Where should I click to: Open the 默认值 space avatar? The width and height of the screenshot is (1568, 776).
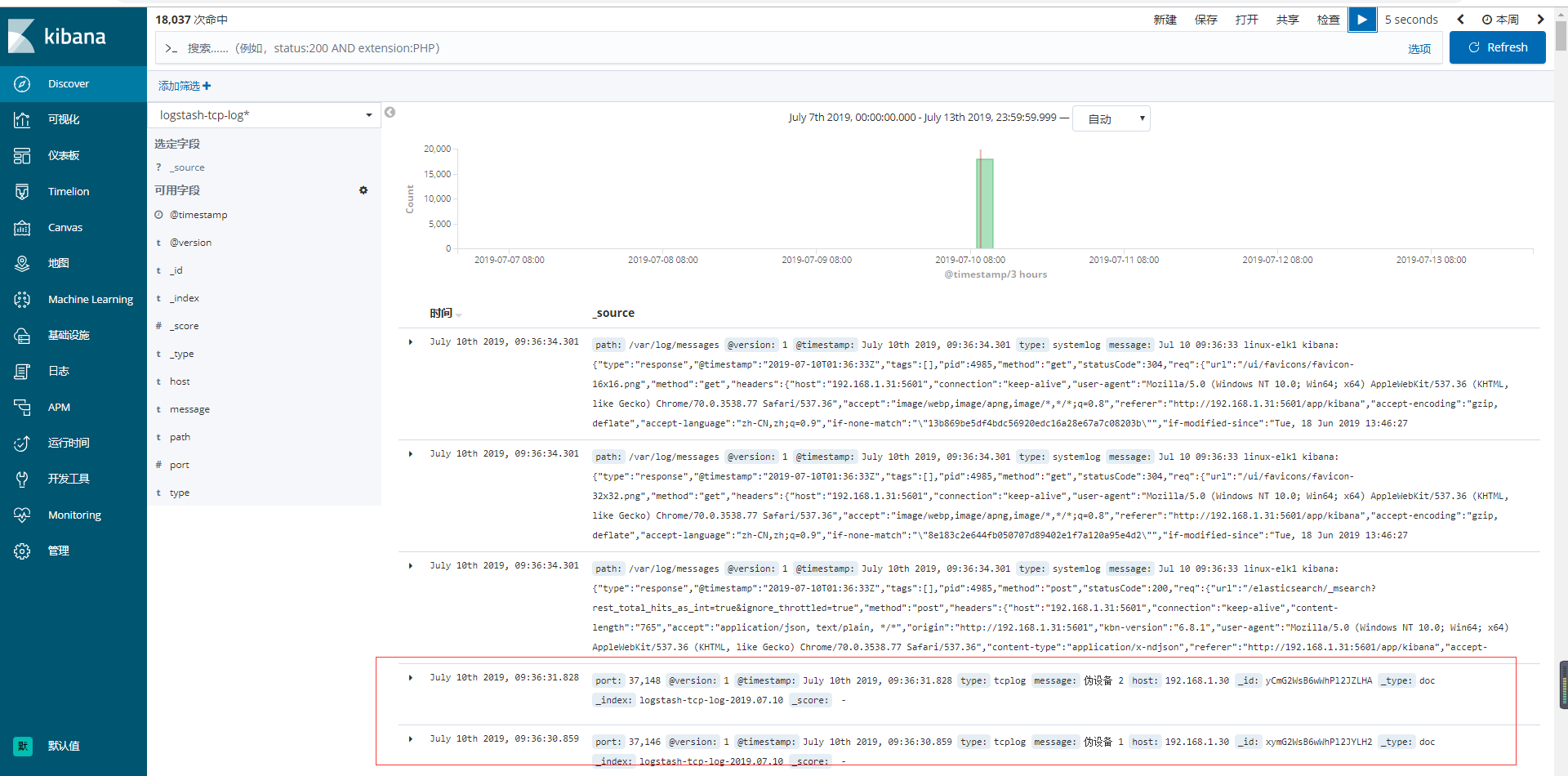click(x=23, y=746)
